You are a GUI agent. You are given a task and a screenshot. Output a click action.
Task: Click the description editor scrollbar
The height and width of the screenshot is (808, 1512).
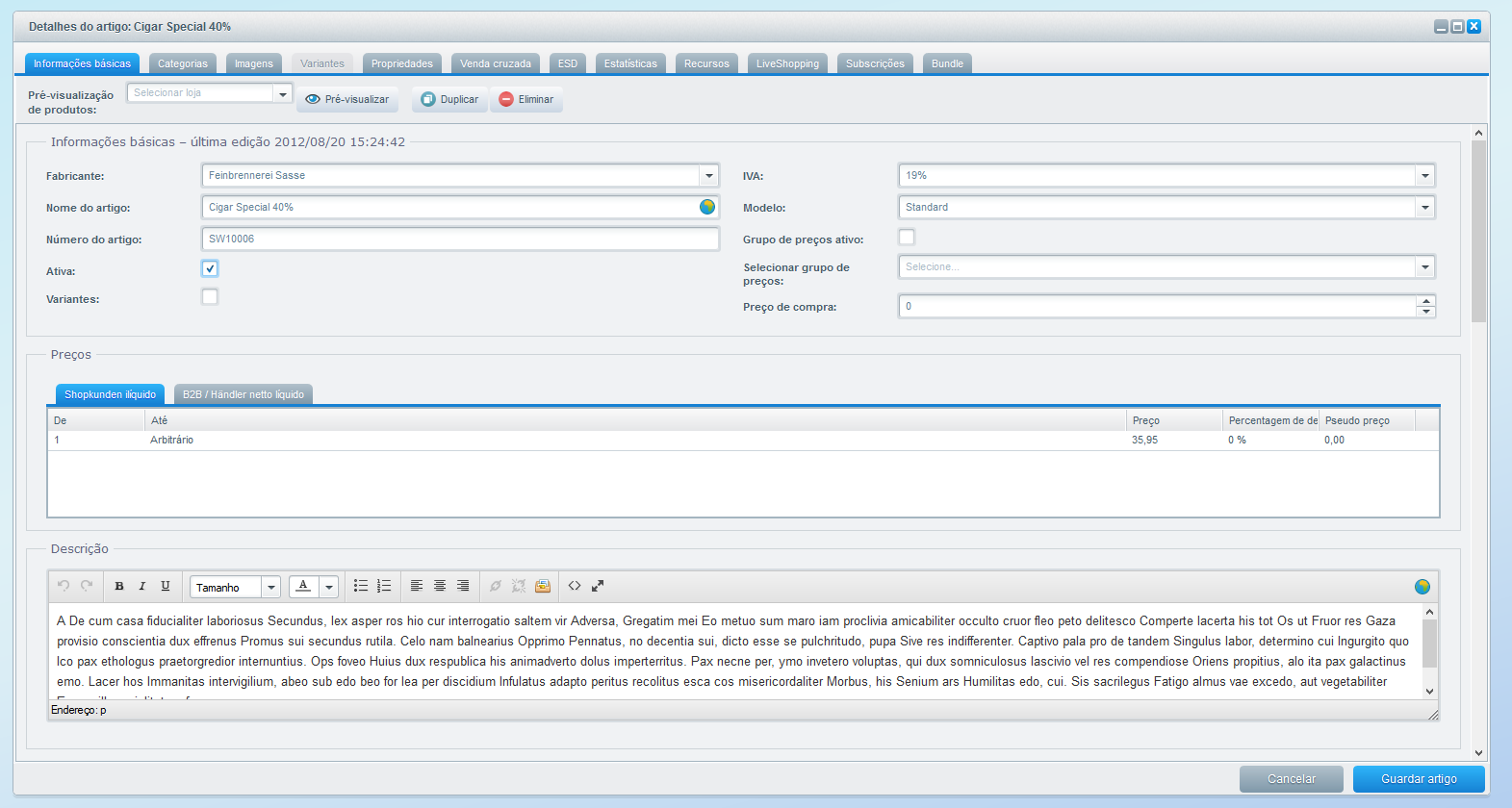(1429, 643)
